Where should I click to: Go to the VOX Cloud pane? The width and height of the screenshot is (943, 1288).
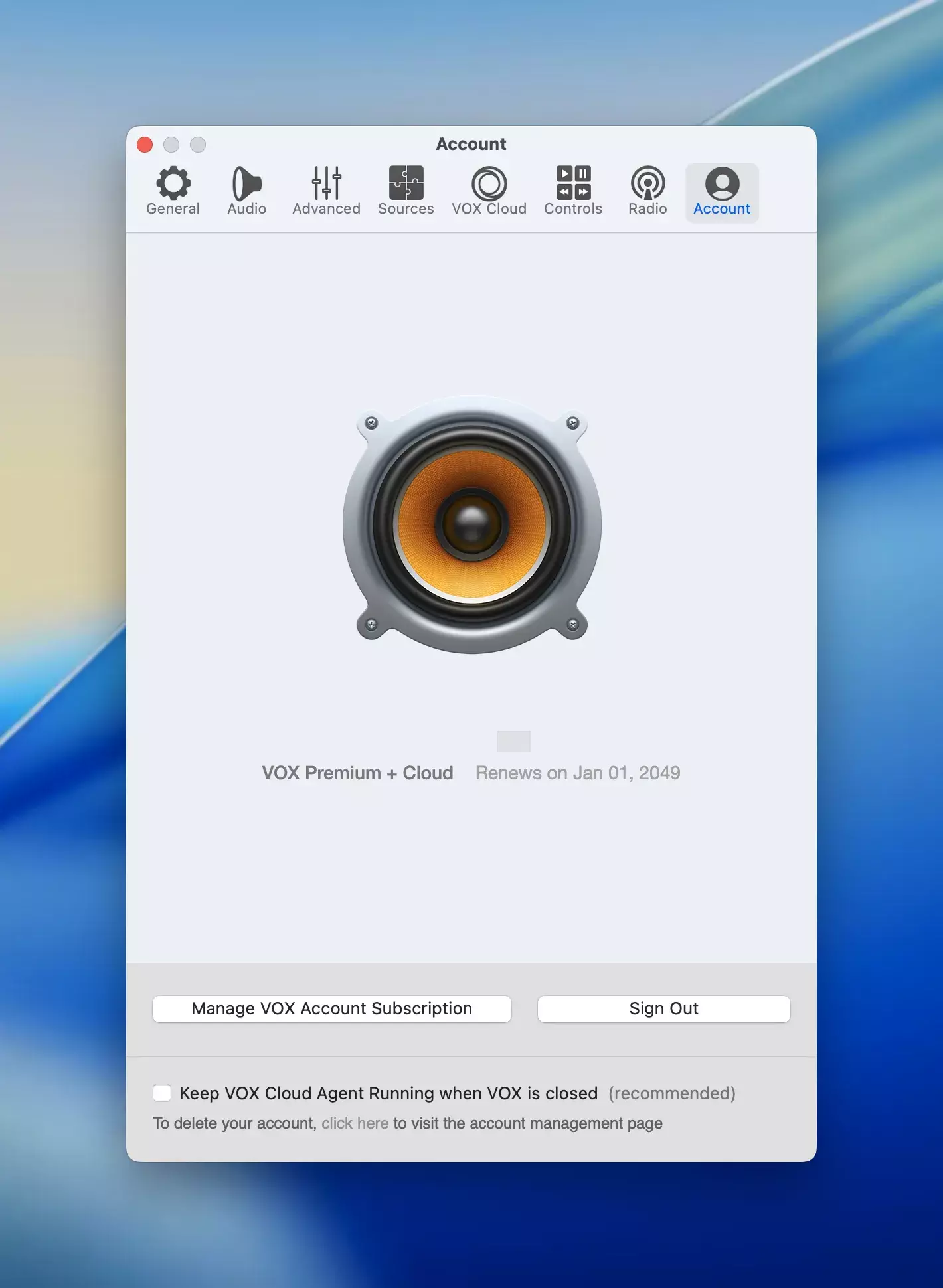[x=489, y=191]
